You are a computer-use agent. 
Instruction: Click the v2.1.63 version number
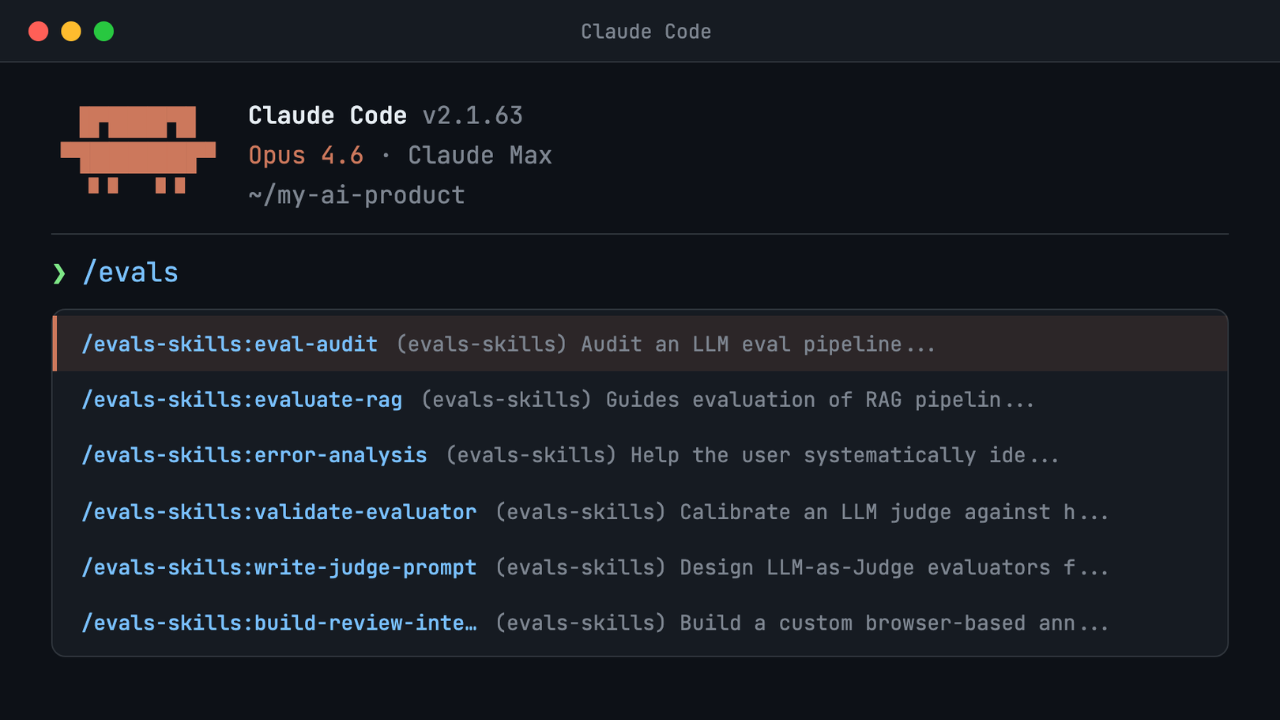coord(473,116)
